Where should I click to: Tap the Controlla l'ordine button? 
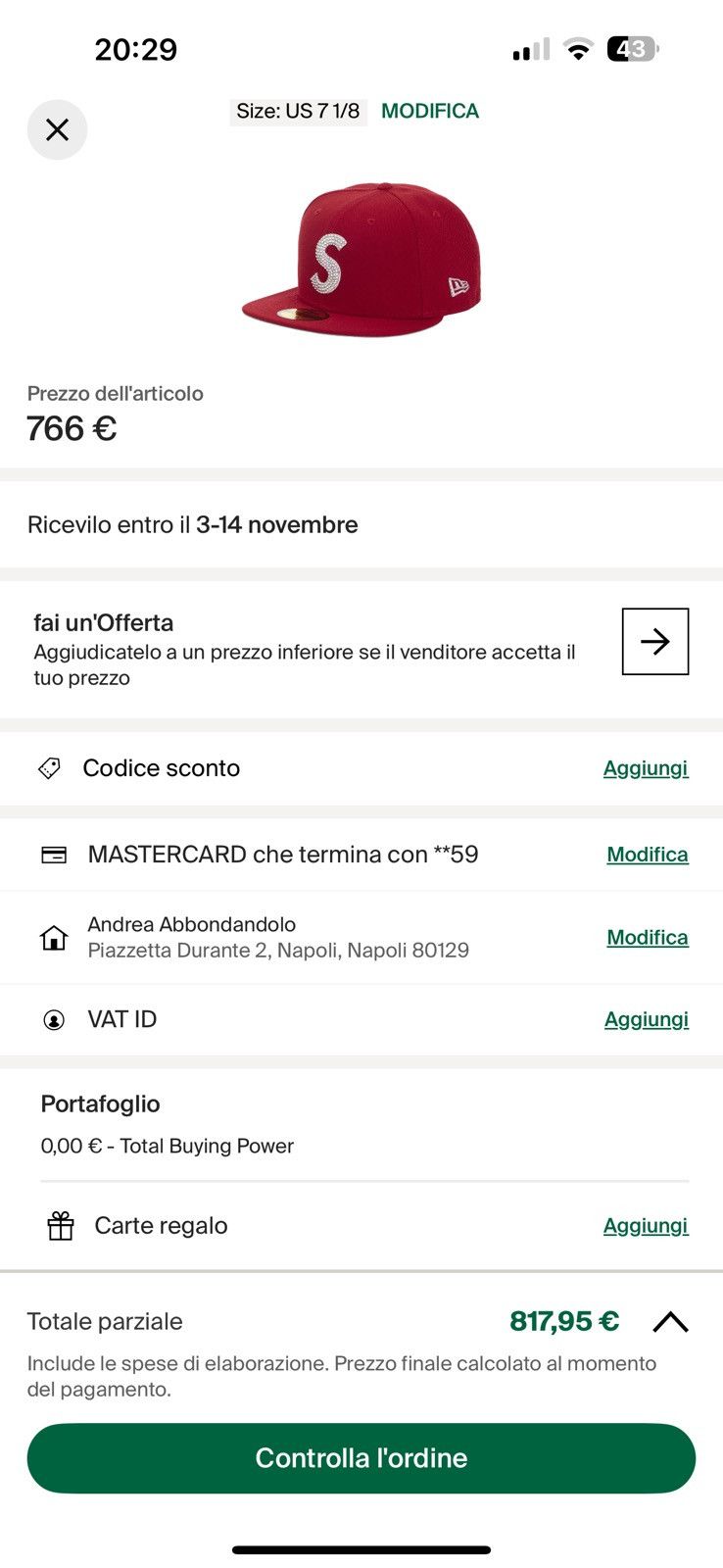pyautogui.click(x=361, y=1458)
